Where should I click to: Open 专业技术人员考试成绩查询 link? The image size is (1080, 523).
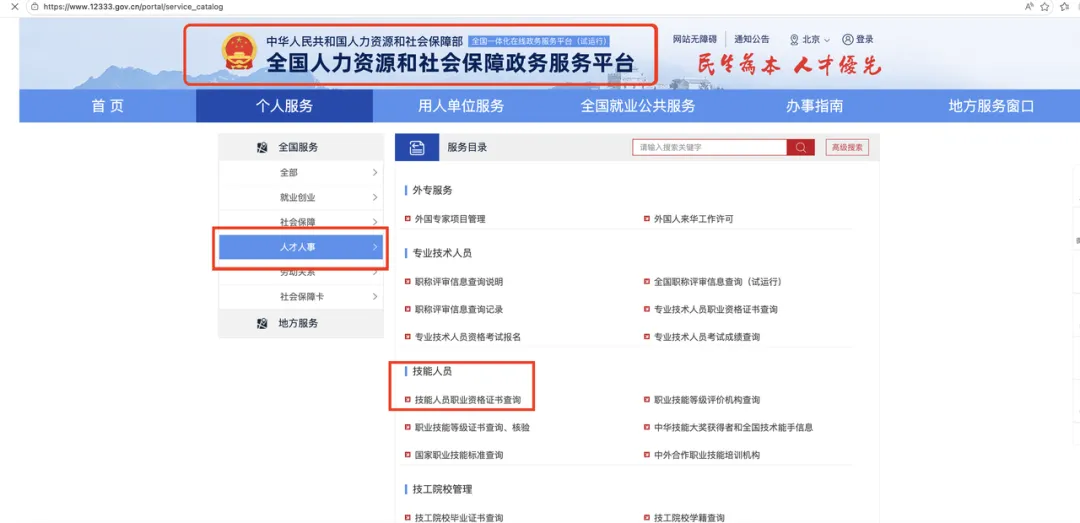pos(707,337)
